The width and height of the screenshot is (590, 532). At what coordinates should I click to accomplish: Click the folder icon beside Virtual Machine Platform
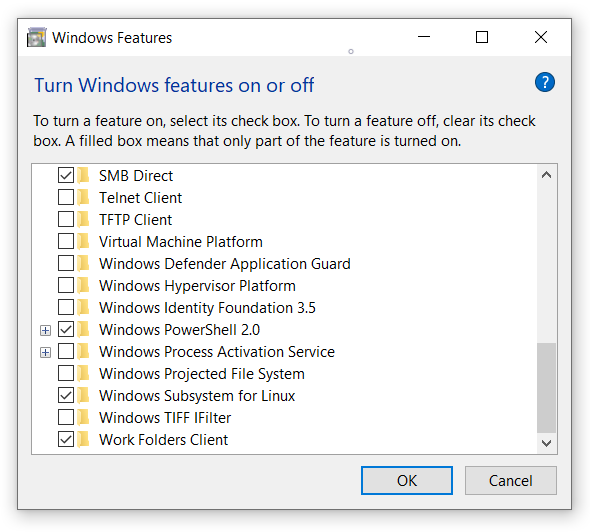(84, 241)
